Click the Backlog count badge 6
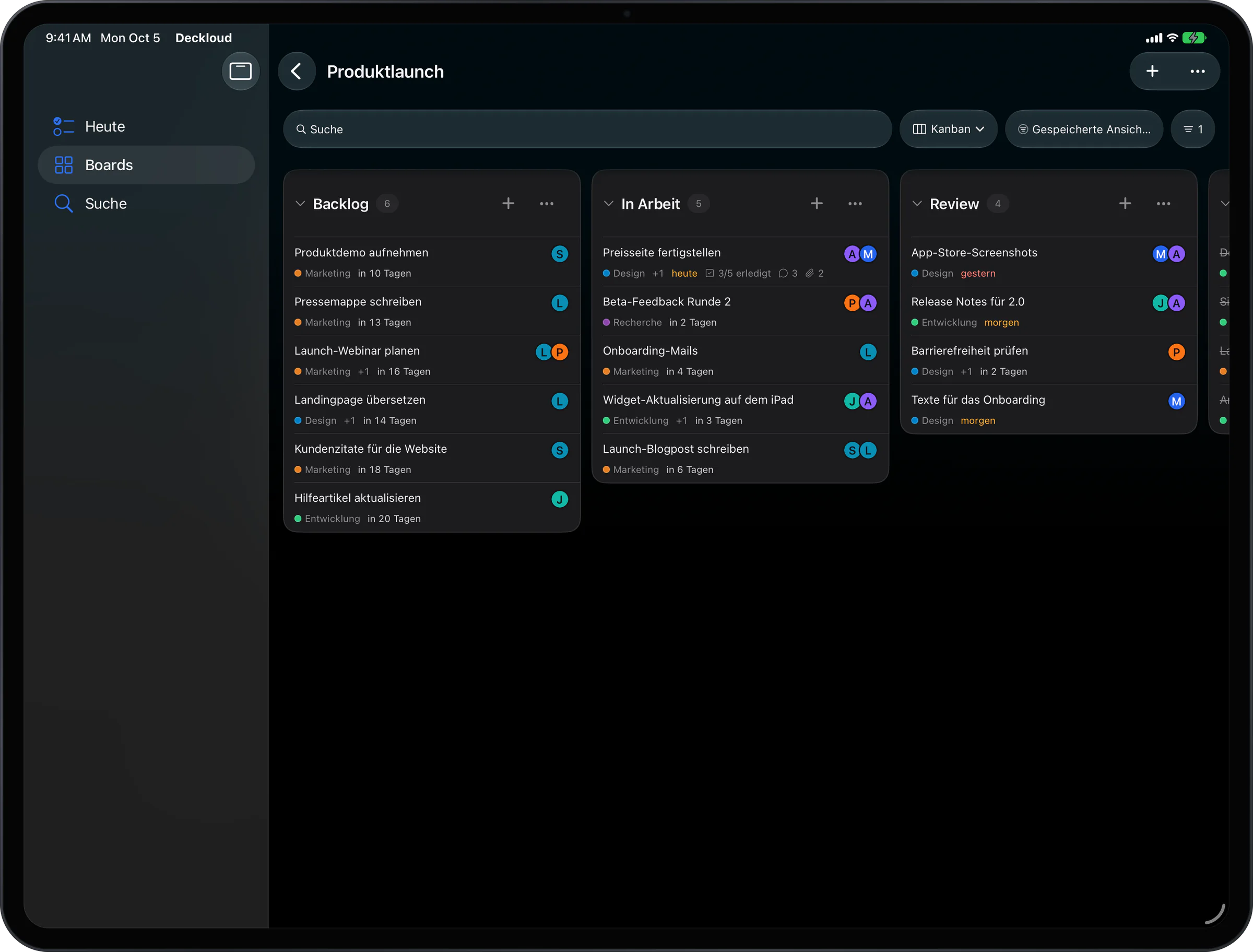 tap(387, 204)
